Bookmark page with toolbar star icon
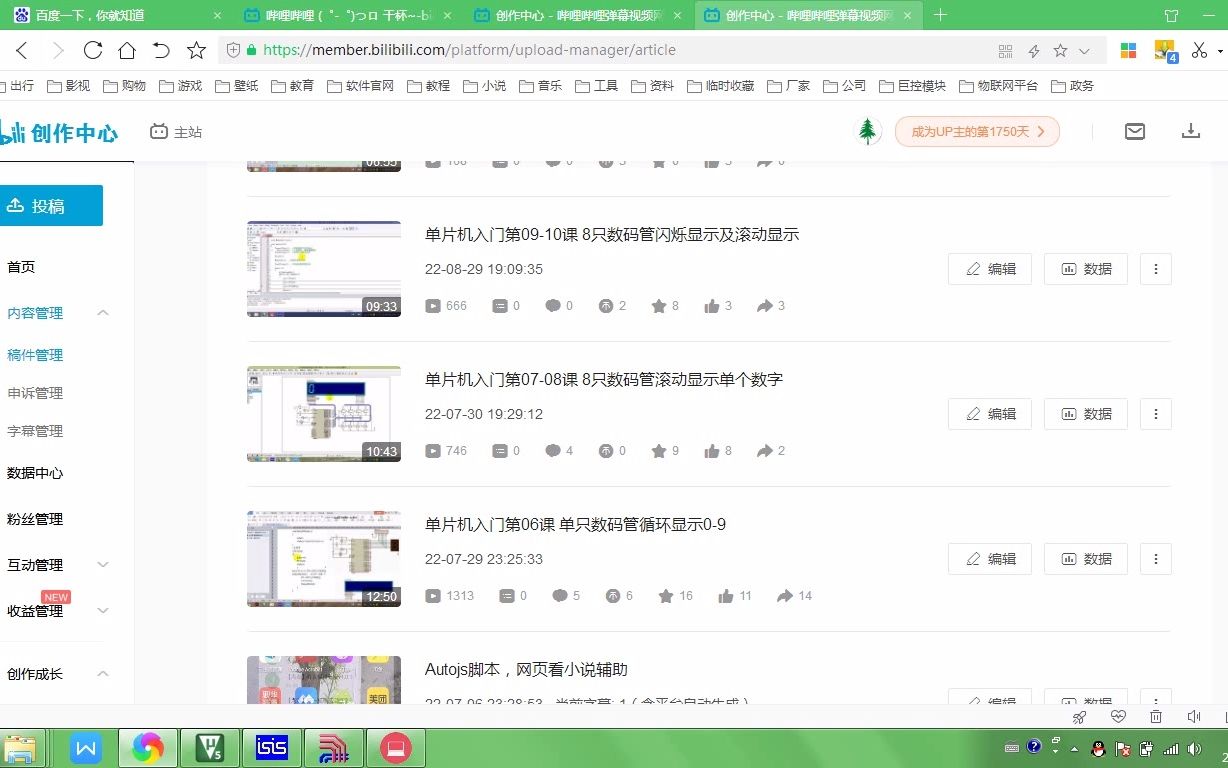The width and height of the screenshot is (1228, 768). pos(196,50)
